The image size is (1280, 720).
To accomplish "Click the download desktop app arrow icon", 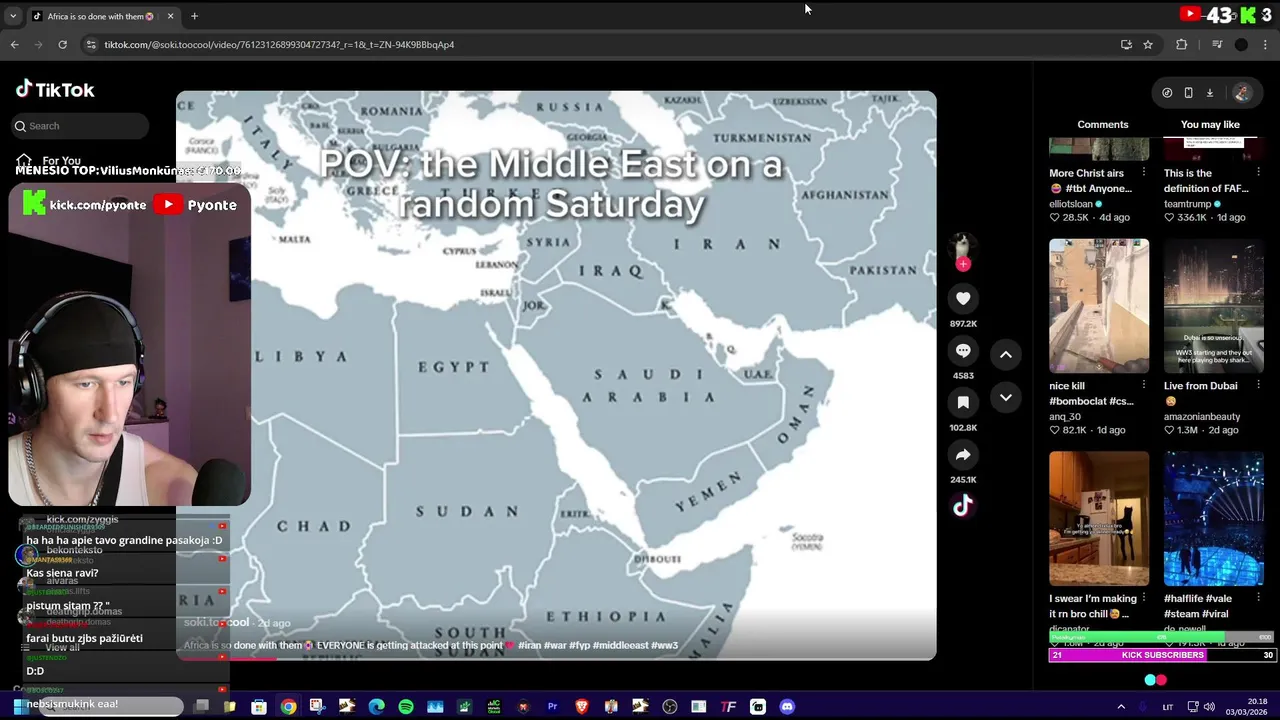I will coord(1209,93).
